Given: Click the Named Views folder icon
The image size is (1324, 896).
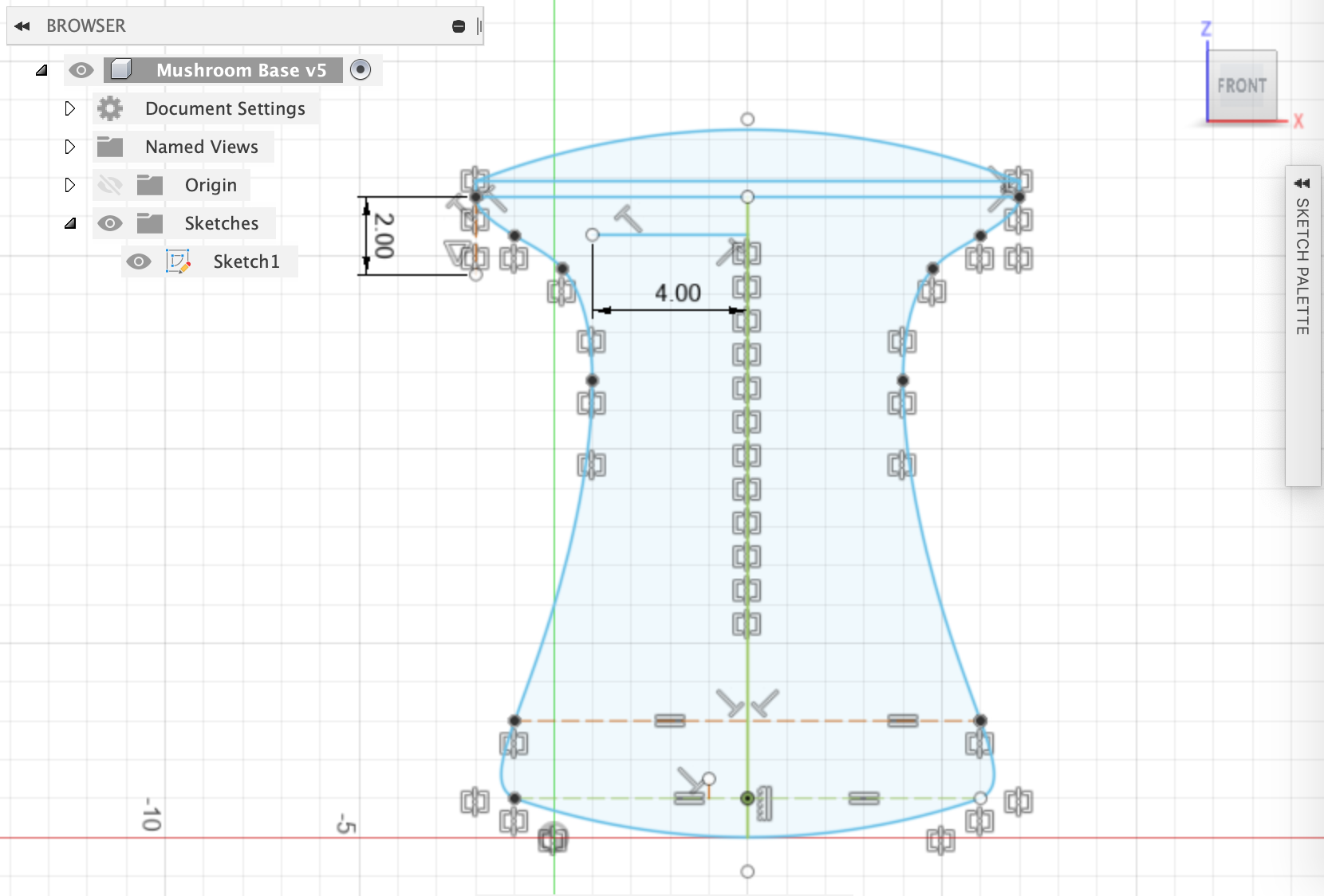Looking at the screenshot, I should [112, 147].
